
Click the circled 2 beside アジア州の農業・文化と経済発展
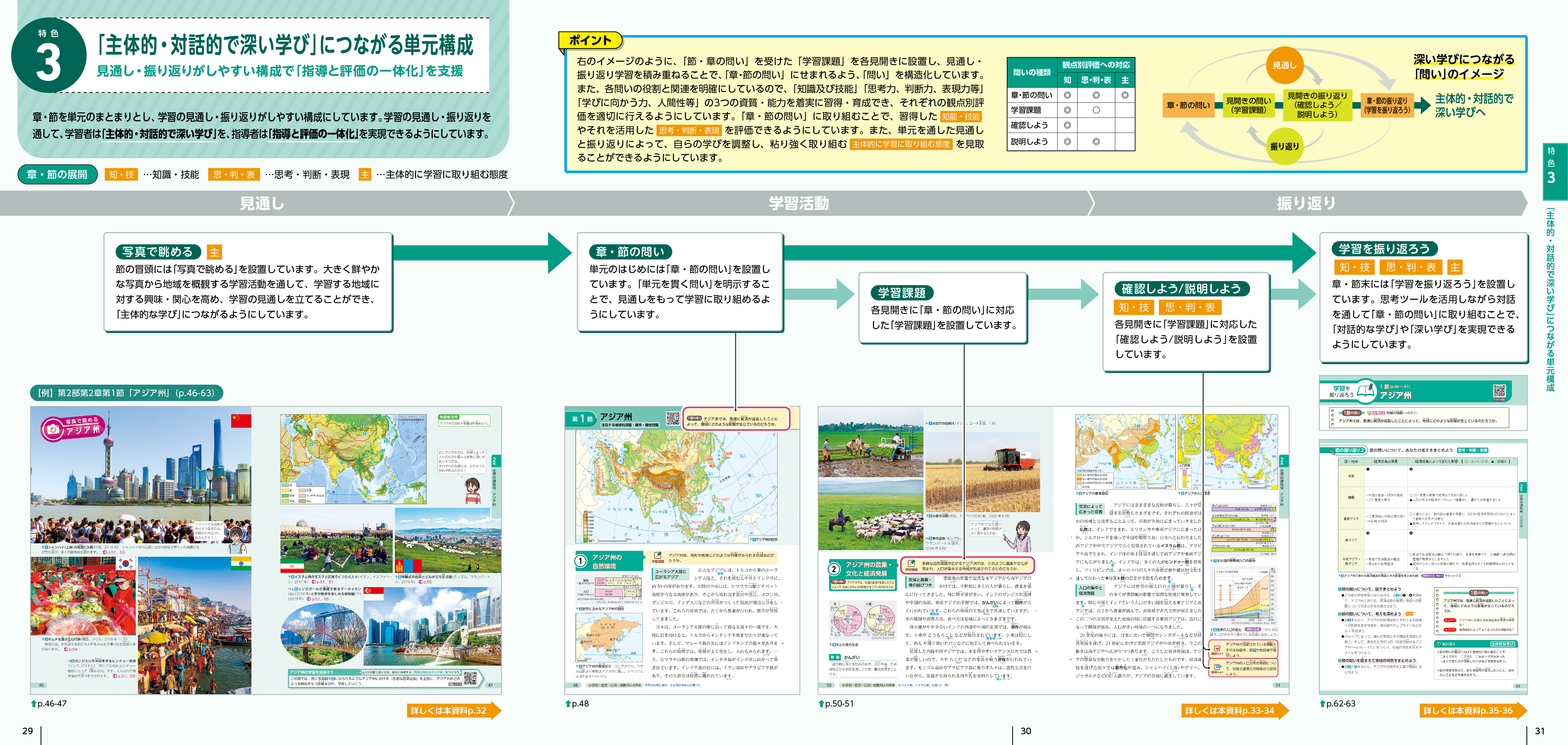(x=834, y=569)
